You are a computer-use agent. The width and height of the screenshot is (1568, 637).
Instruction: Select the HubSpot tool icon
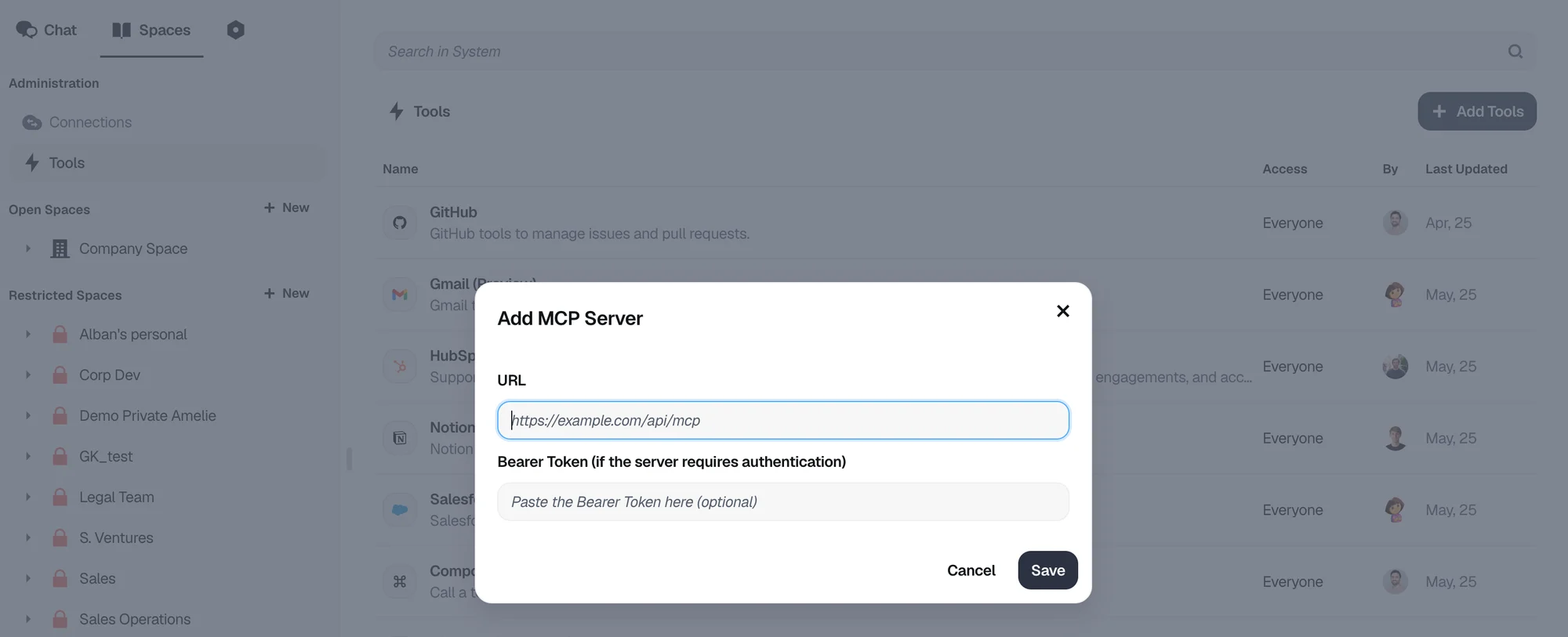tap(400, 366)
